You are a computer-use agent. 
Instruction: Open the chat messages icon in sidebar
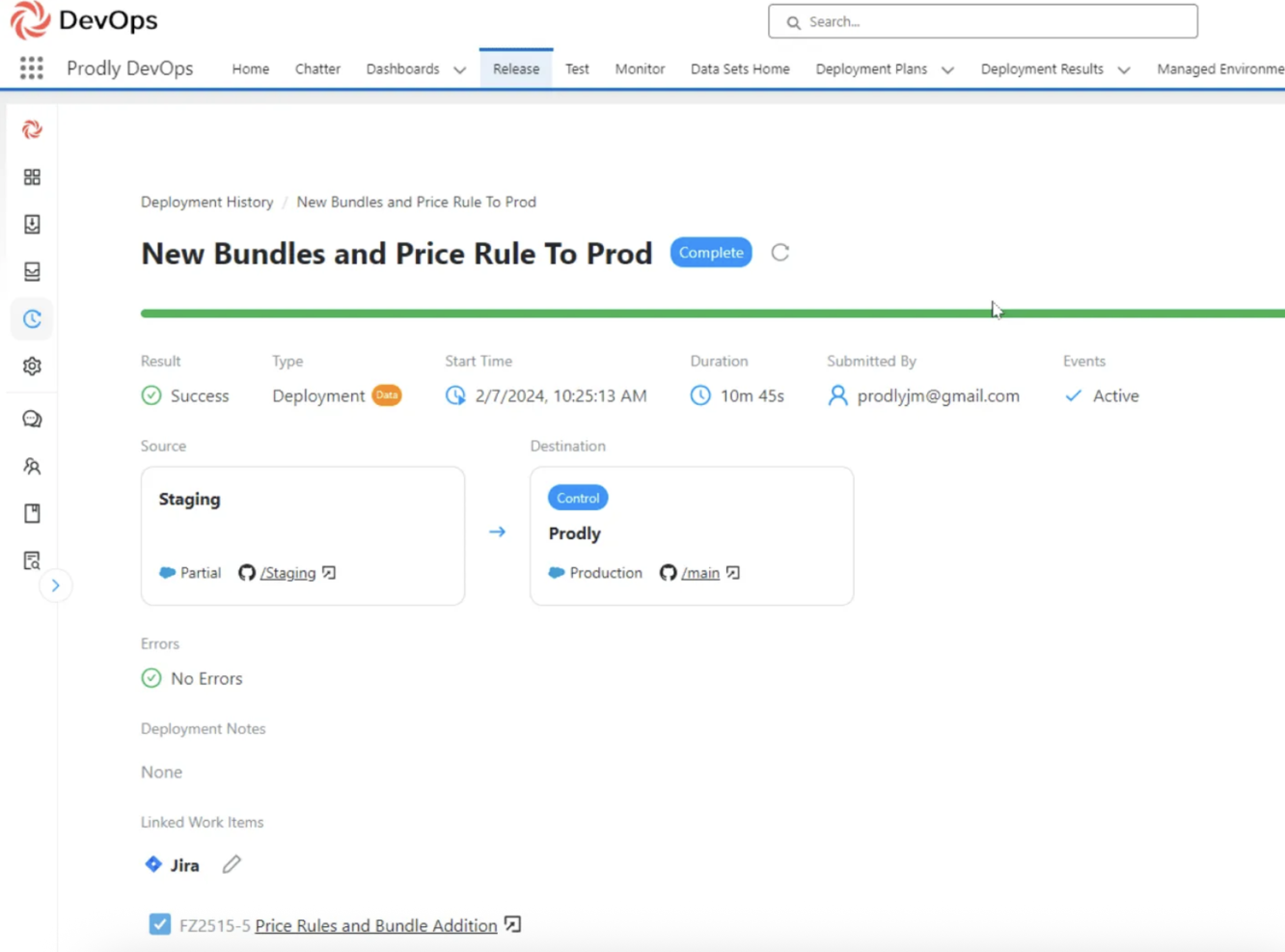click(32, 419)
